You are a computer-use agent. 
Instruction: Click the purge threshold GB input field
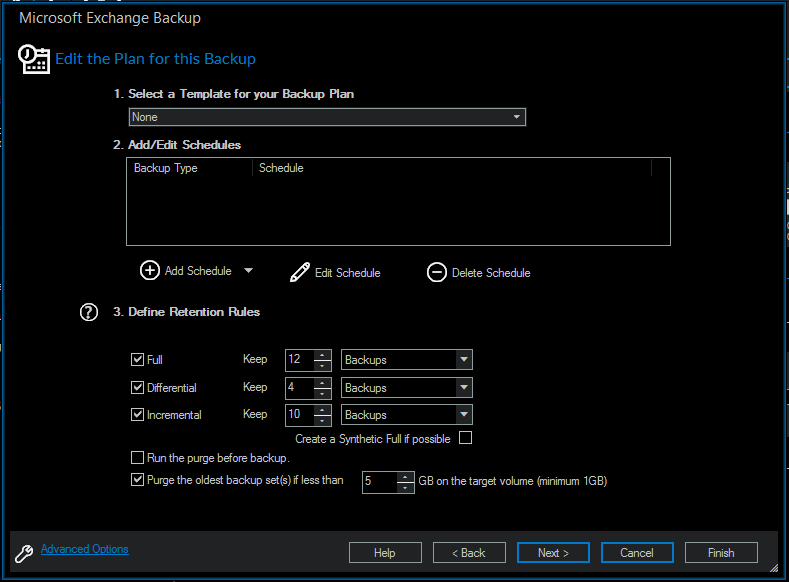pos(379,482)
